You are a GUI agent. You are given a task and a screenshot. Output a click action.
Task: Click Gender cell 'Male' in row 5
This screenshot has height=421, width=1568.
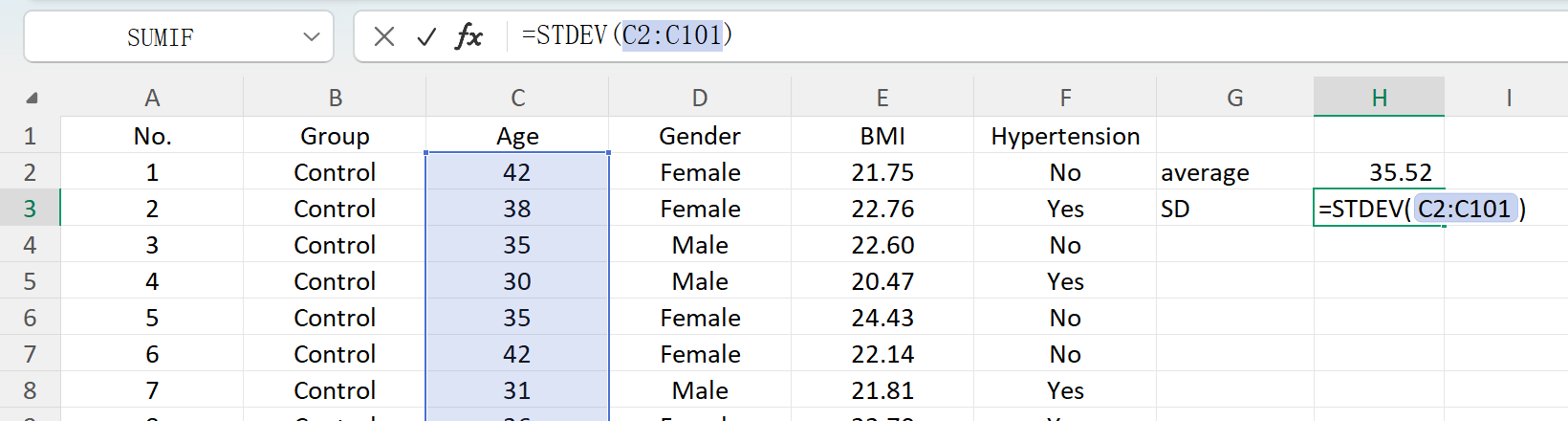click(x=700, y=281)
